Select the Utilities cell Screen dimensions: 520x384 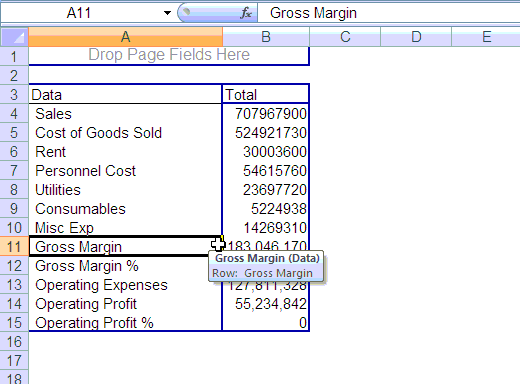[x=125, y=189]
